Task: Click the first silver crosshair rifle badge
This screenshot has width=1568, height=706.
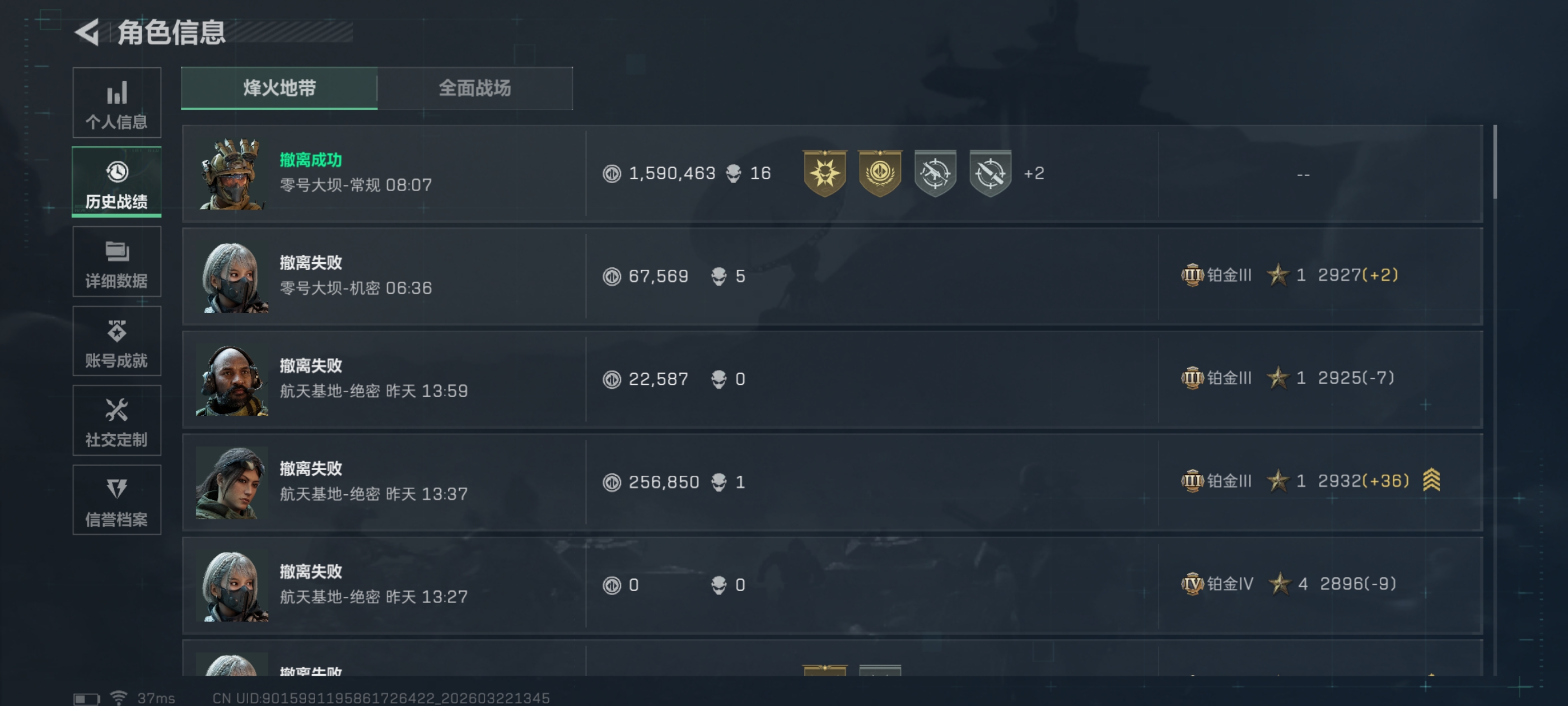Action: (935, 174)
